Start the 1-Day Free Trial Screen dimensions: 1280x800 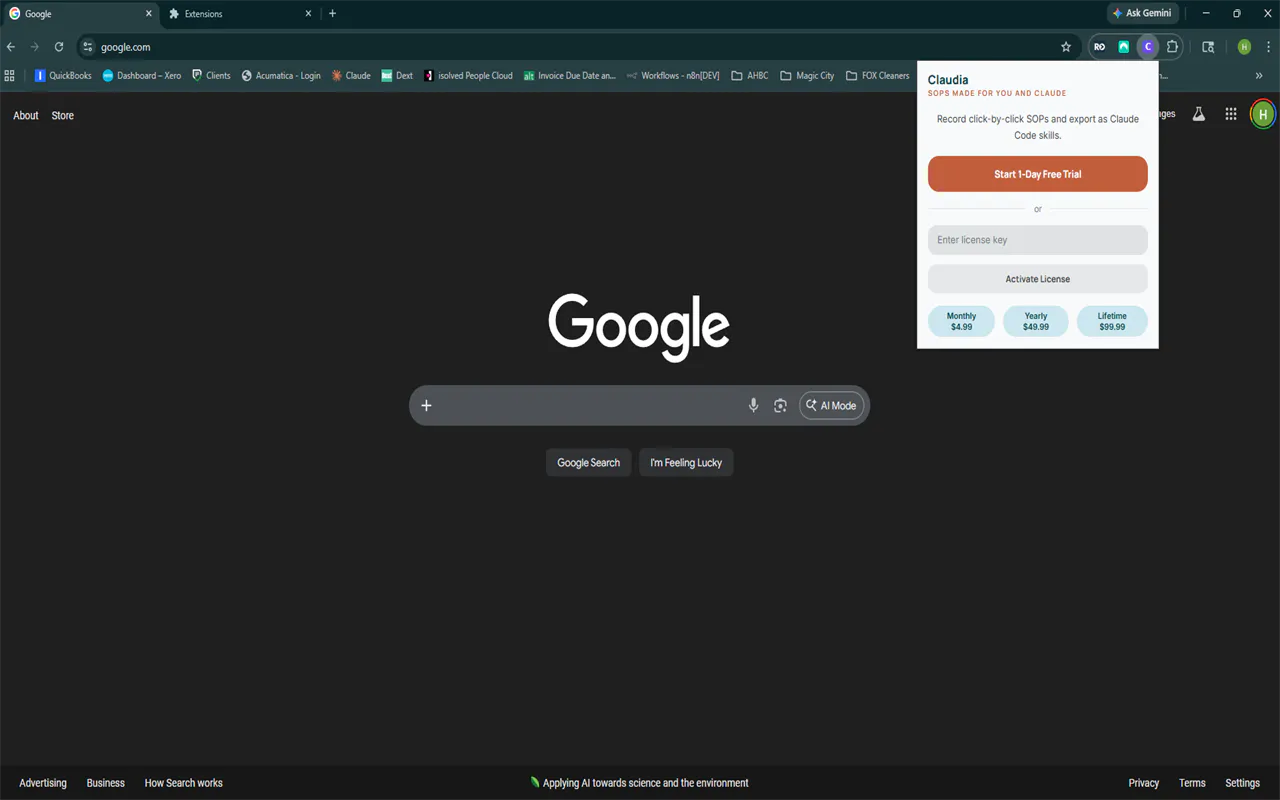click(1038, 174)
